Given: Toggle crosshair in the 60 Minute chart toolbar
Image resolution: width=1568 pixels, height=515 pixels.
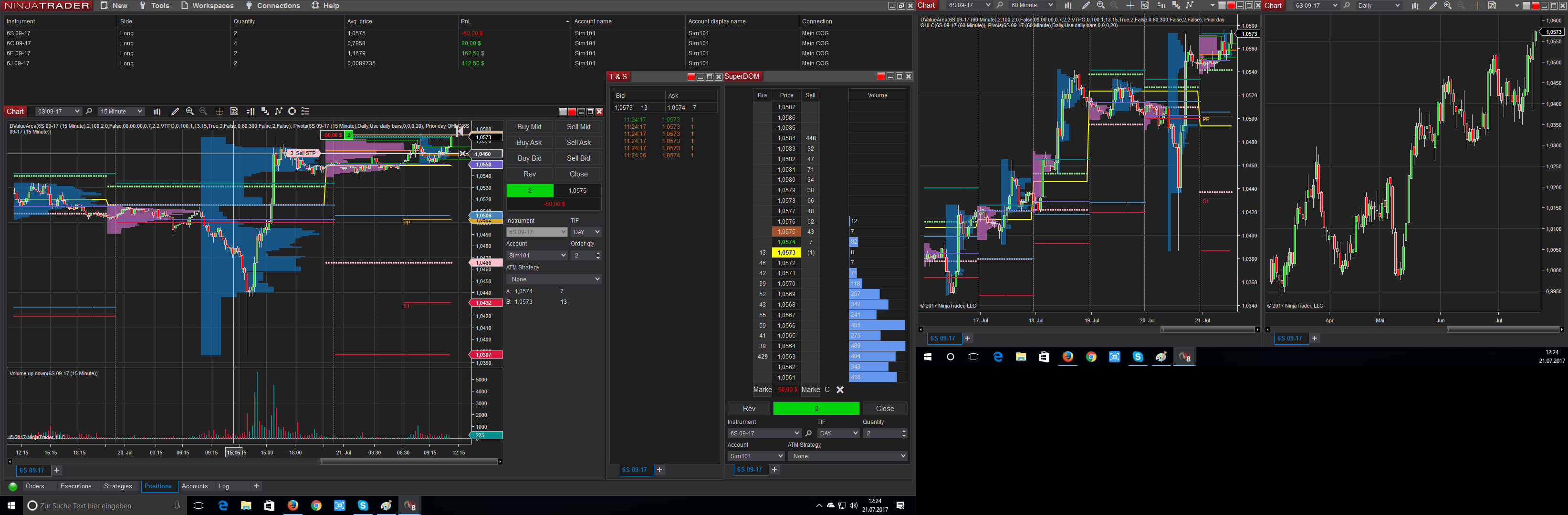Looking at the screenshot, I should click(1130, 5).
